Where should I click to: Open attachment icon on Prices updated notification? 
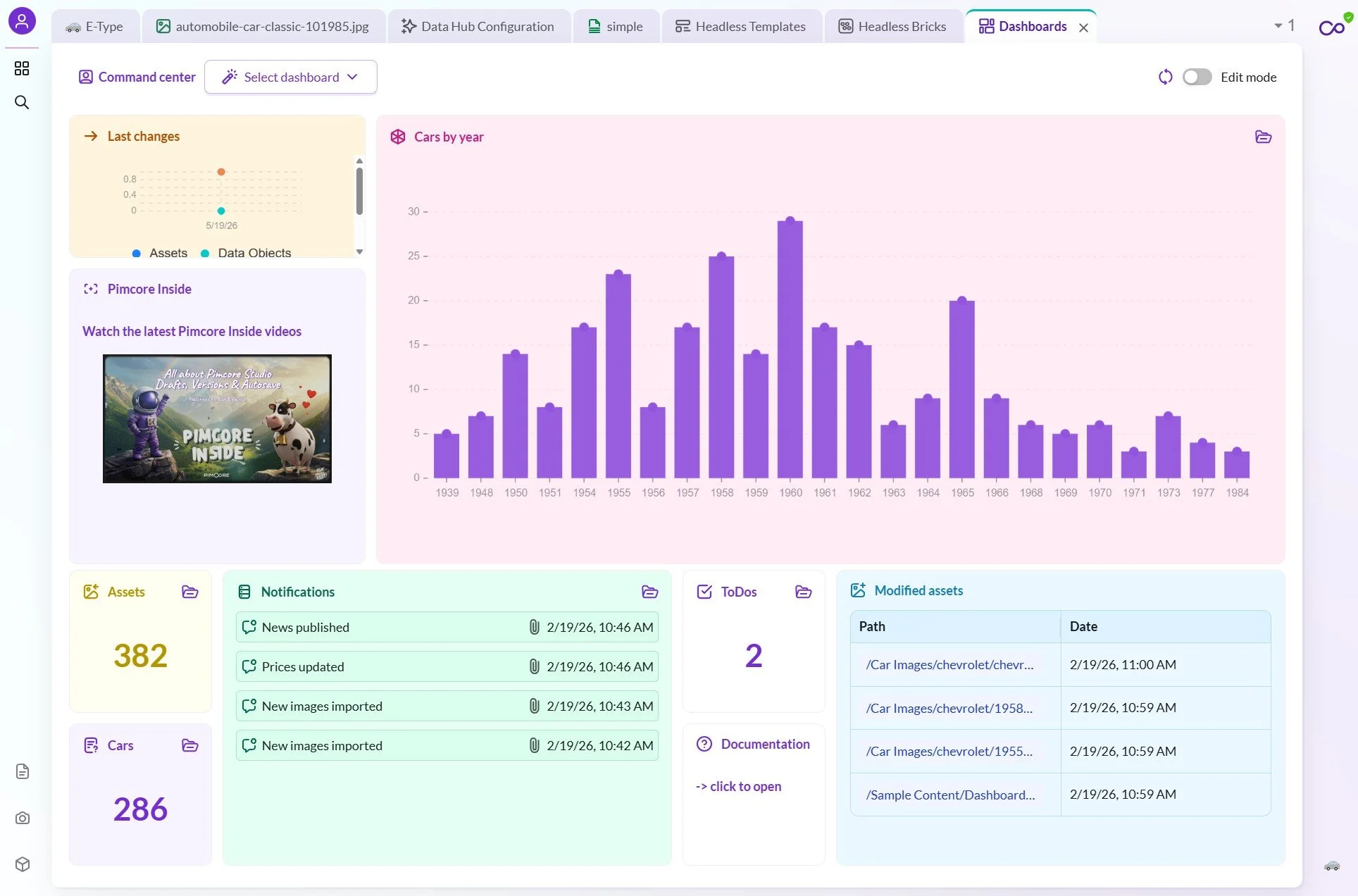point(534,666)
